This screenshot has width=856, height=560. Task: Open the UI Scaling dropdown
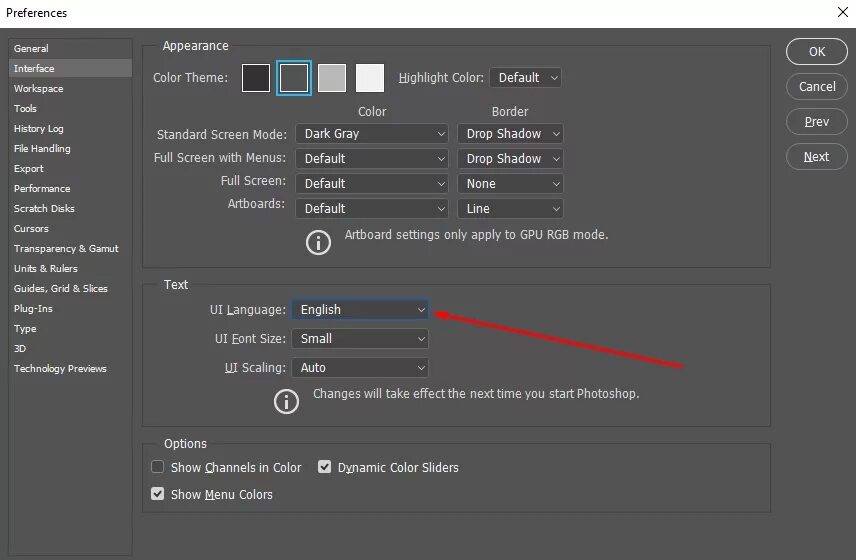pyautogui.click(x=360, y=368)
